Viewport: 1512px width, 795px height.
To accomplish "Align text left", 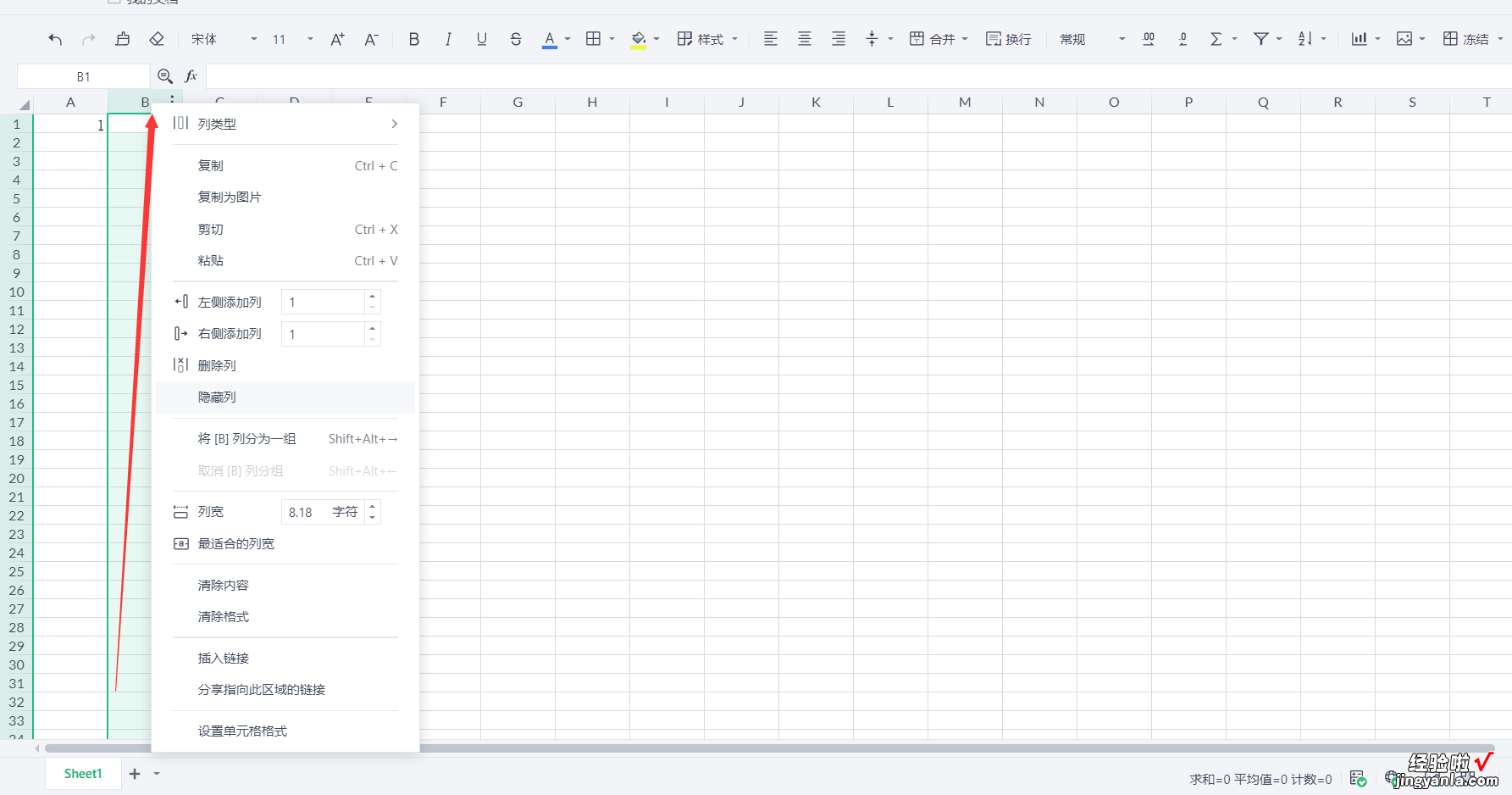I will tap(771, 39).
